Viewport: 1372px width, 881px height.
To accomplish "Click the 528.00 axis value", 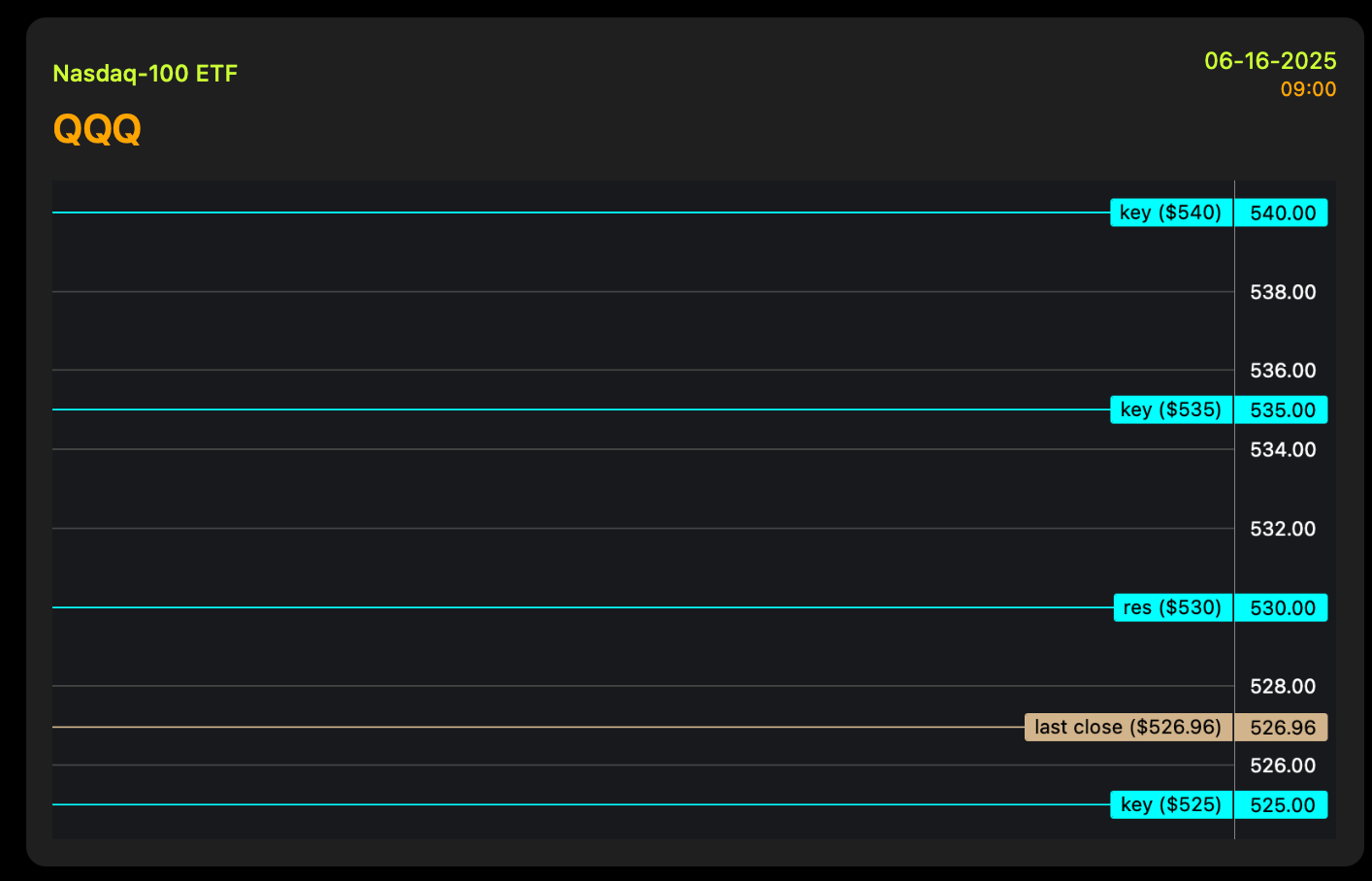I will pyautogui.click(x=1283, y=687).
